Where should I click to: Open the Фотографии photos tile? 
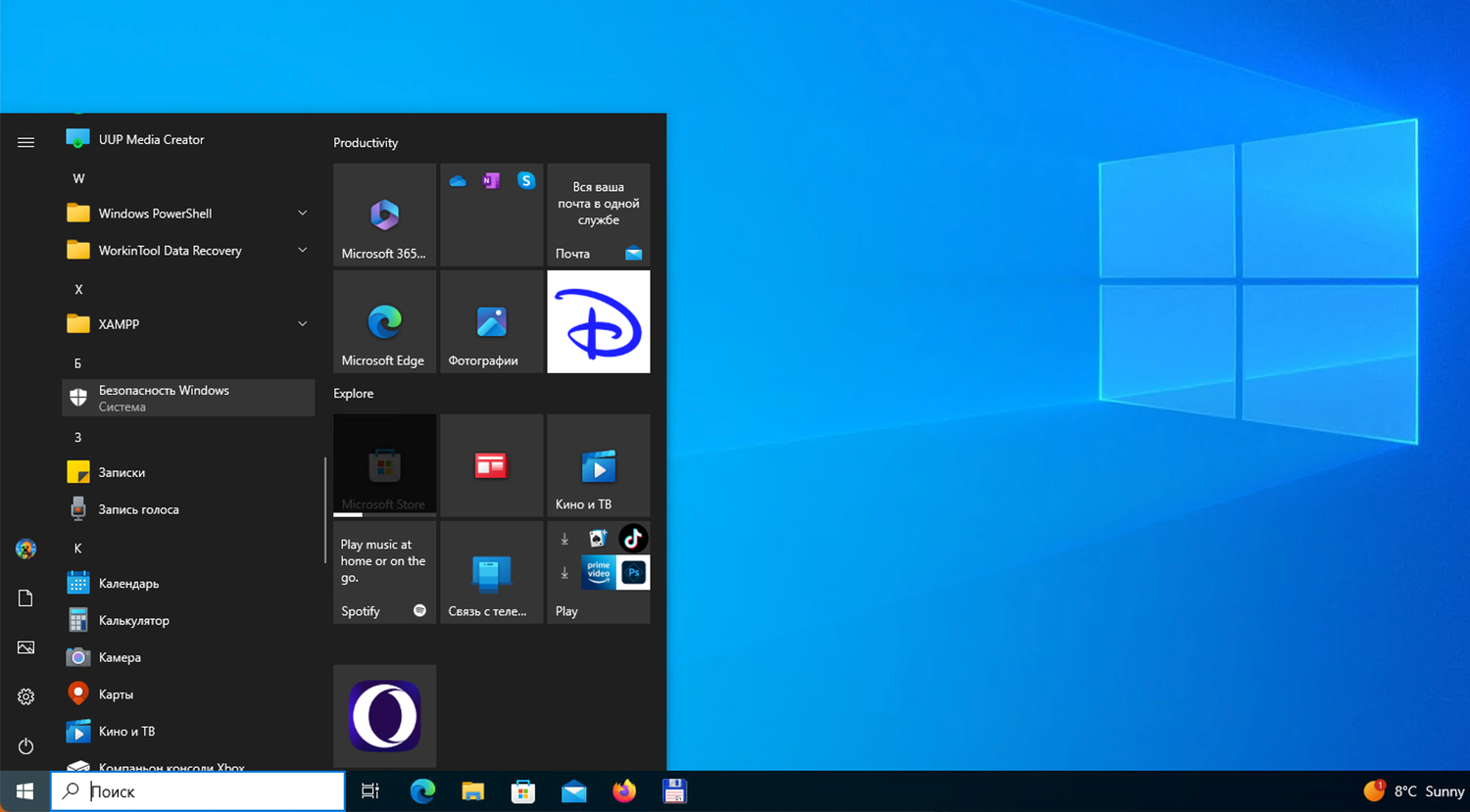492,322
